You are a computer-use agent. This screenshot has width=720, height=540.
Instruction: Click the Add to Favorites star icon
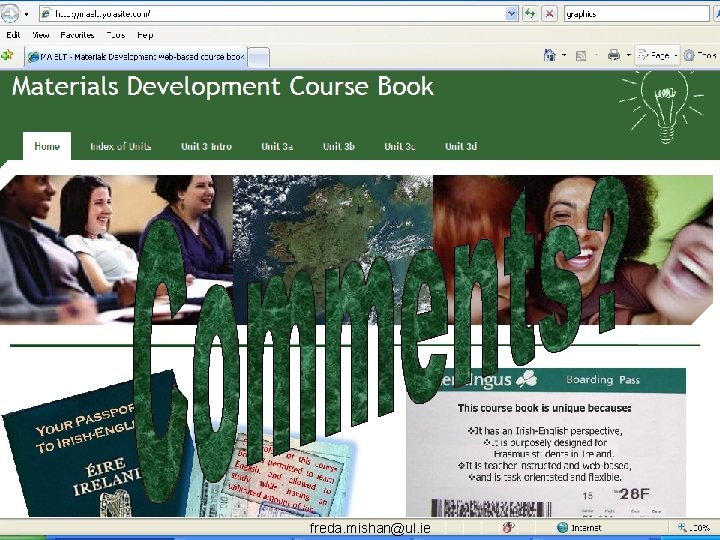(7, 56)
